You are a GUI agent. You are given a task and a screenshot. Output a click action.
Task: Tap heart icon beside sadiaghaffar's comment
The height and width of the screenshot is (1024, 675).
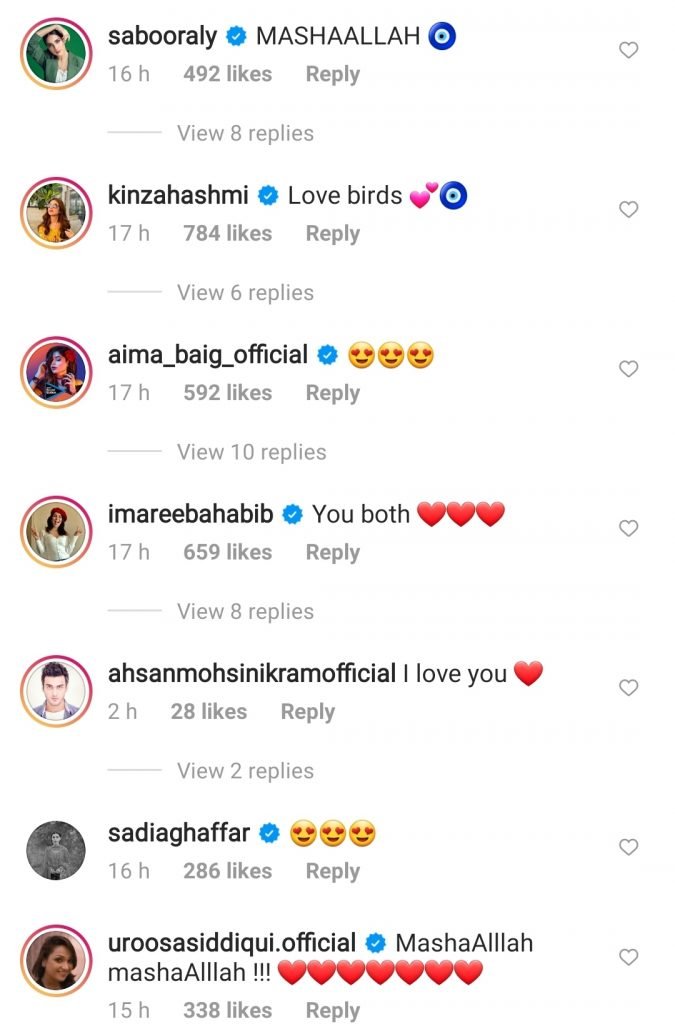(629, 847)
